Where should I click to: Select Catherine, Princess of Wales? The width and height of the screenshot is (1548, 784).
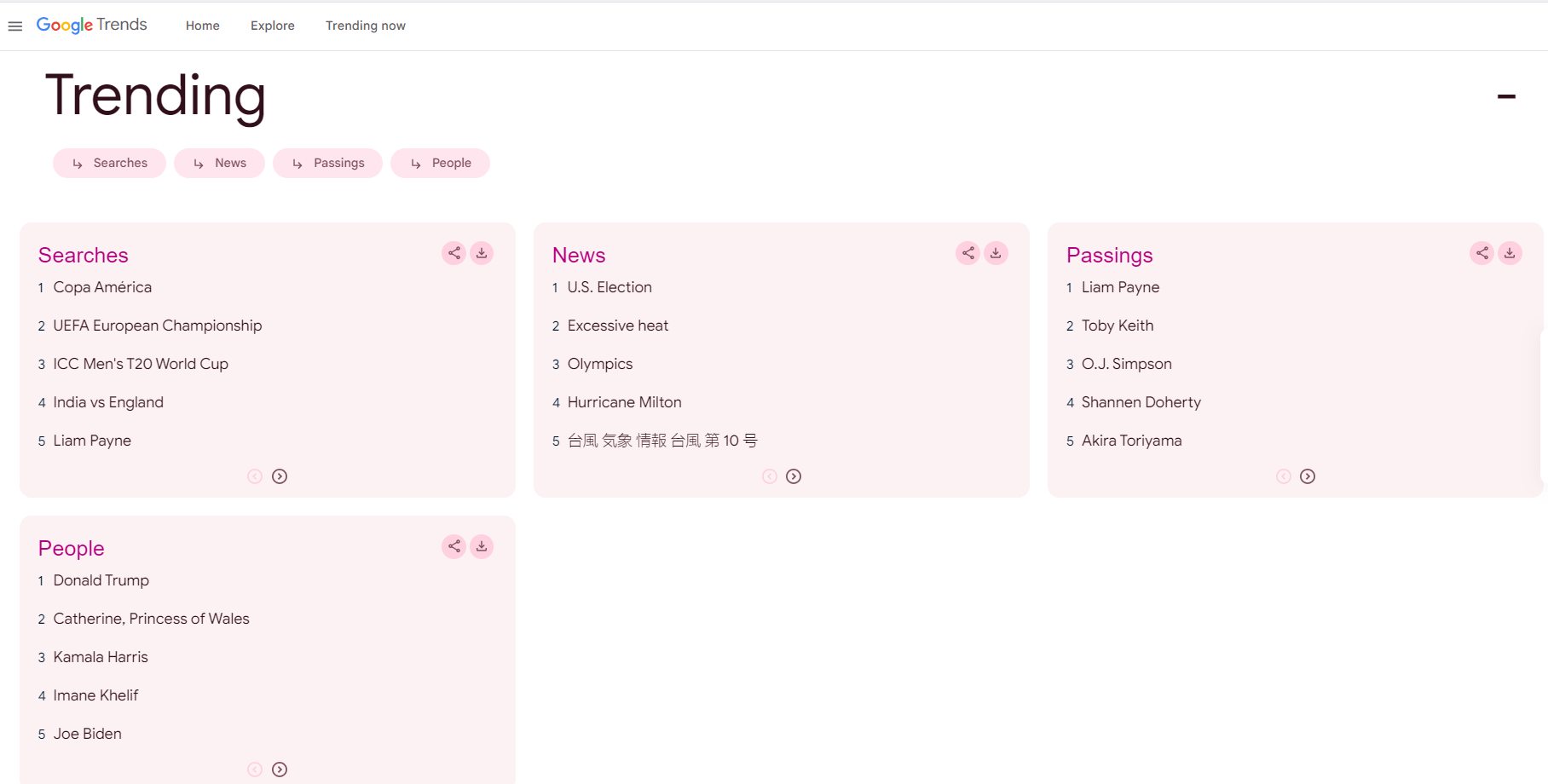coord(152,619)
